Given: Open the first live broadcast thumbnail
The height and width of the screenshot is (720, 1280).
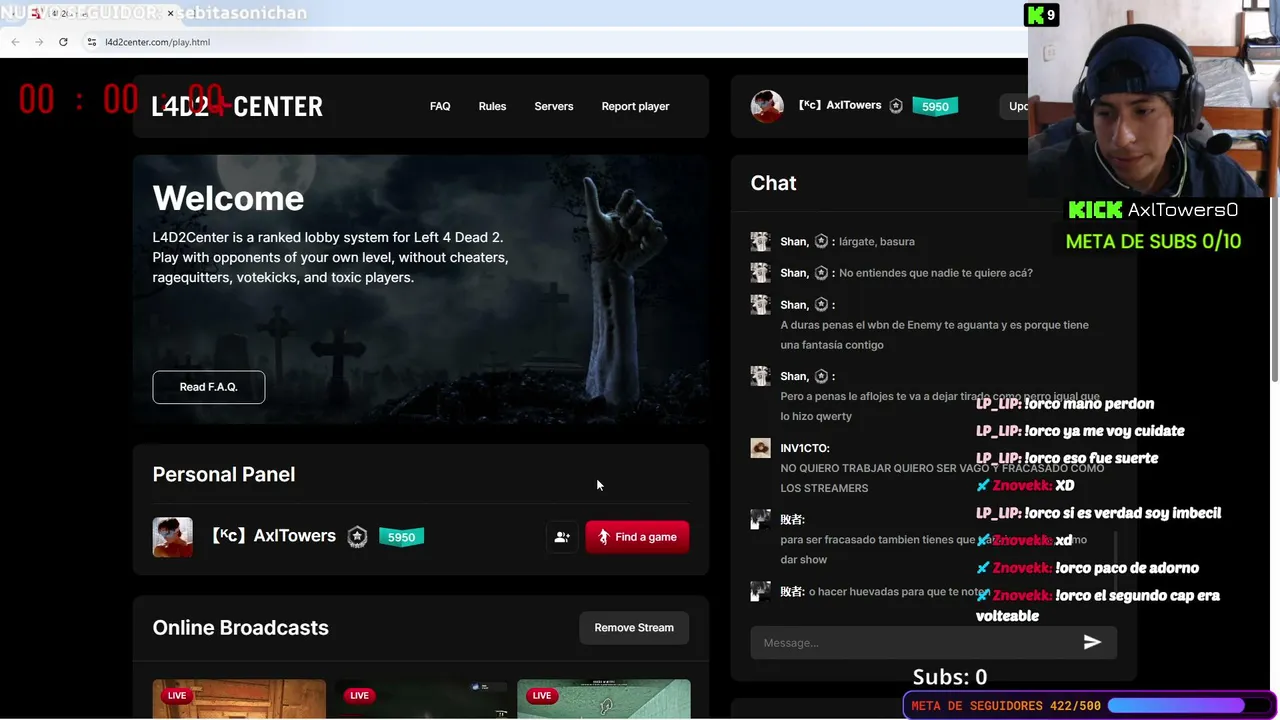Looking at the screenshot, I should point(239,699).
